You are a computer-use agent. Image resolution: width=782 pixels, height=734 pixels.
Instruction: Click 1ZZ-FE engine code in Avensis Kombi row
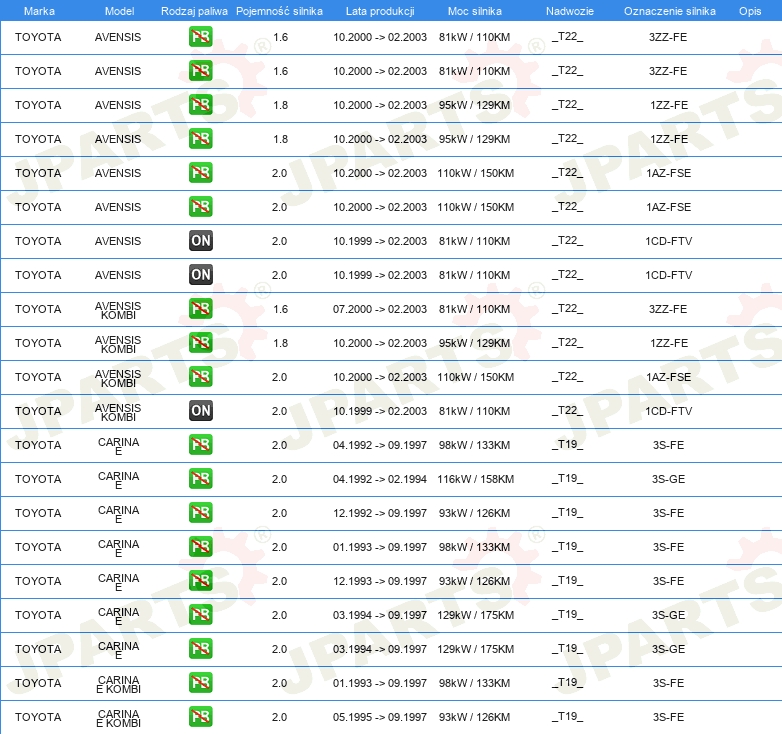668,343
